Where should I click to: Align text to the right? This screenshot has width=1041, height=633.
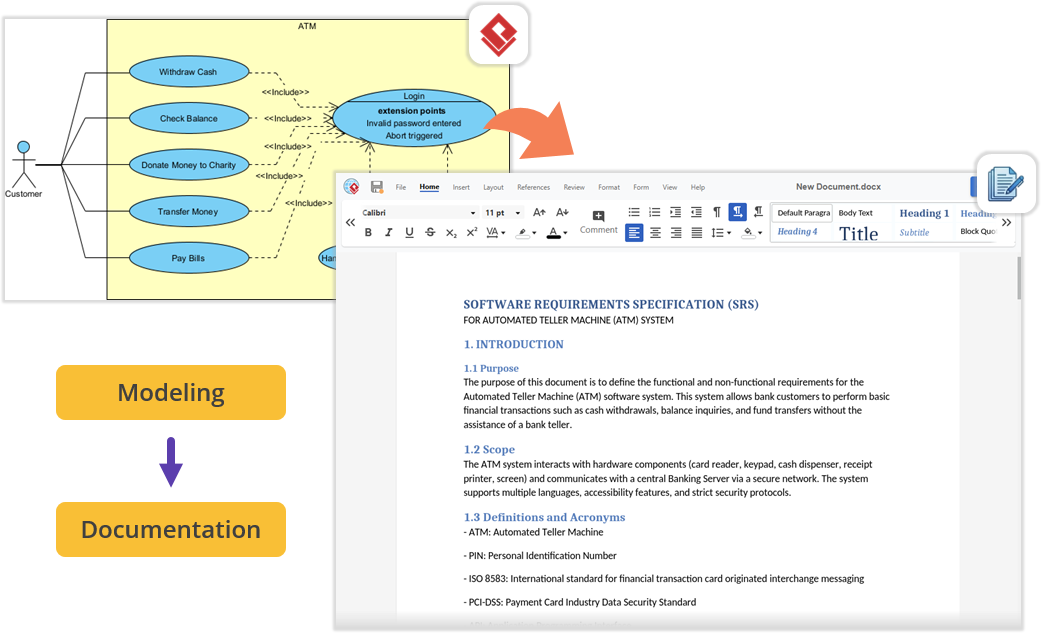coord(676,232)
